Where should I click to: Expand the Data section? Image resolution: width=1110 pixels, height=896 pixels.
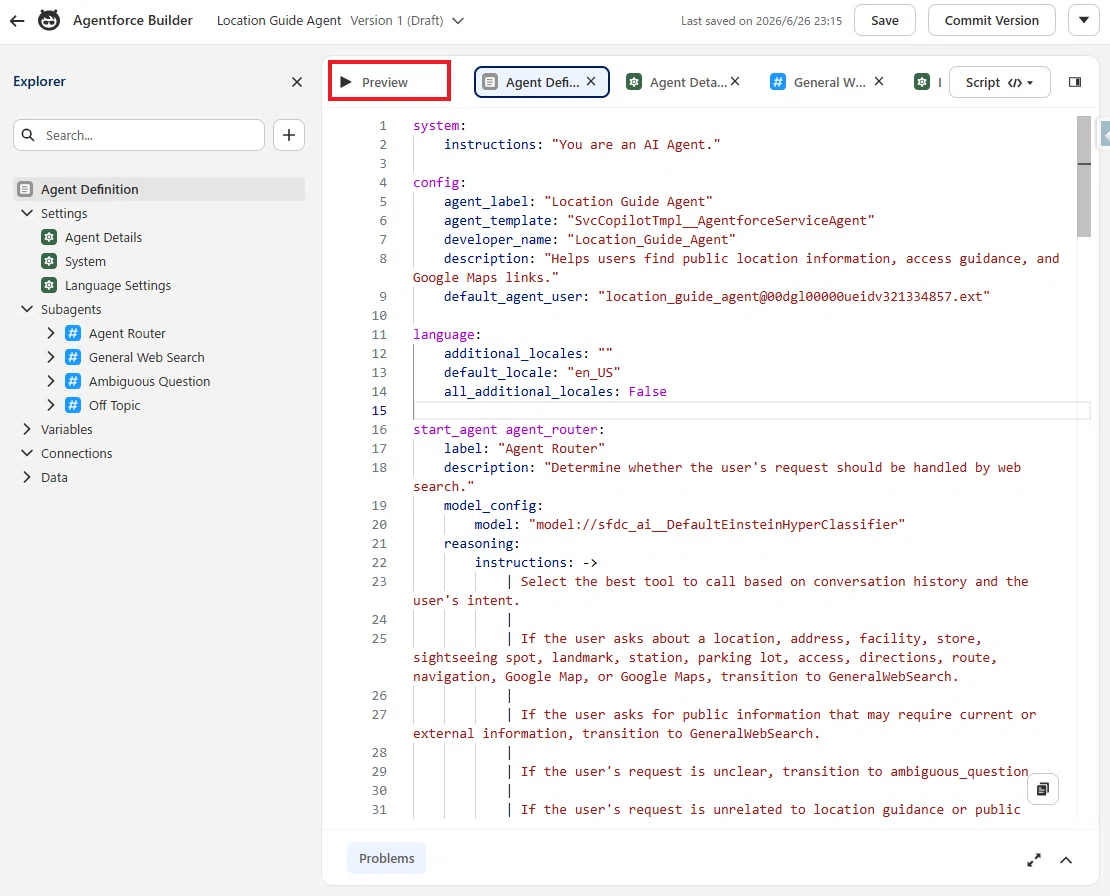pyautogui.click(x=27, y=478)
